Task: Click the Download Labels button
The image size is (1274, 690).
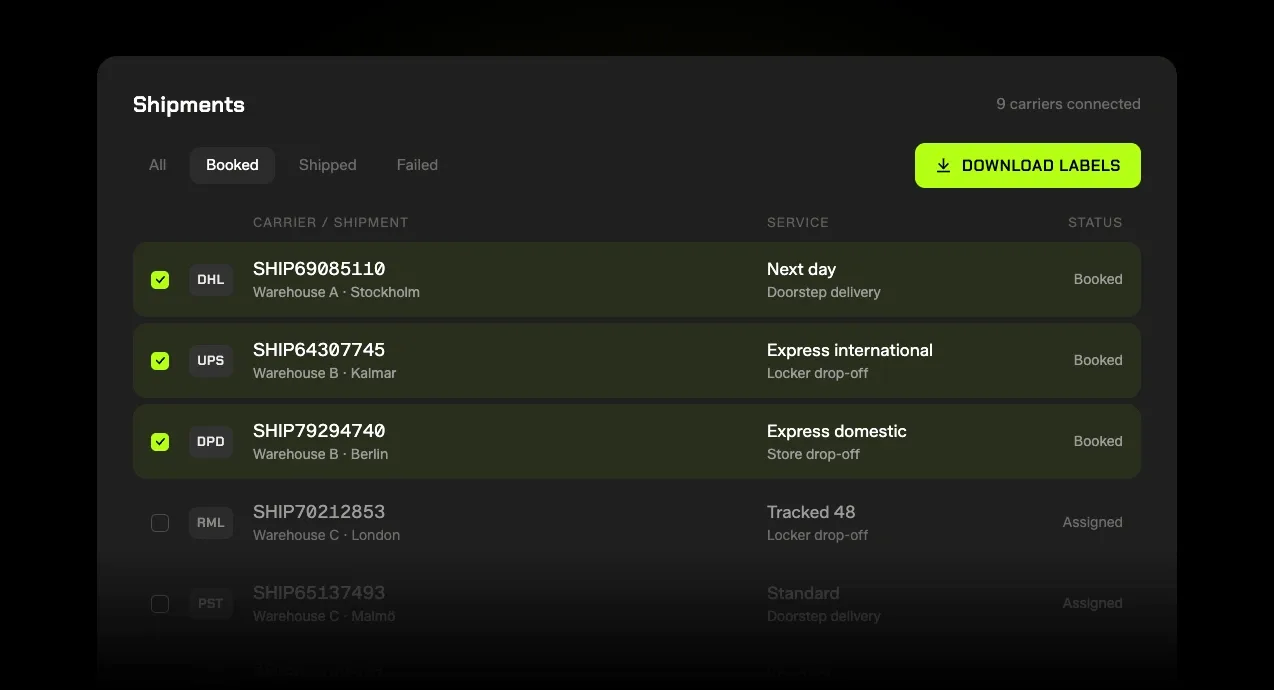Action: tap(1028, 166)
